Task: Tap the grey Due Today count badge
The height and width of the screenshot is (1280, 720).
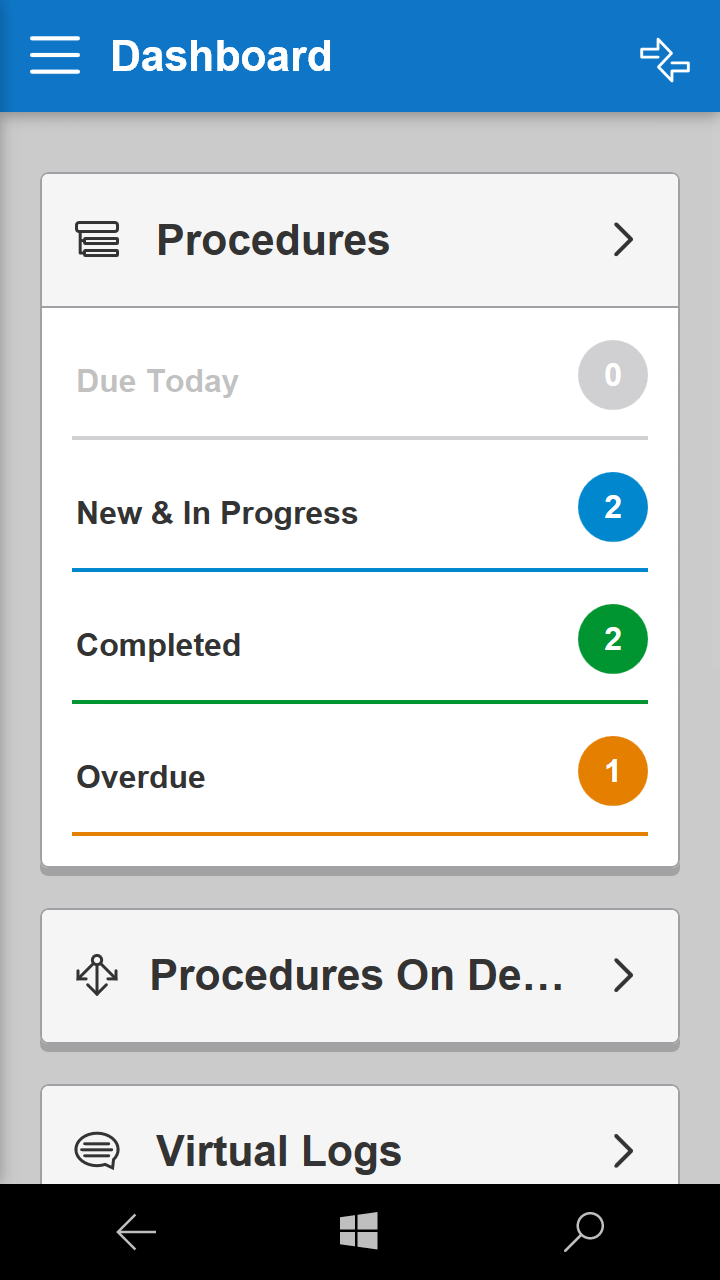Action: (613, 375)
